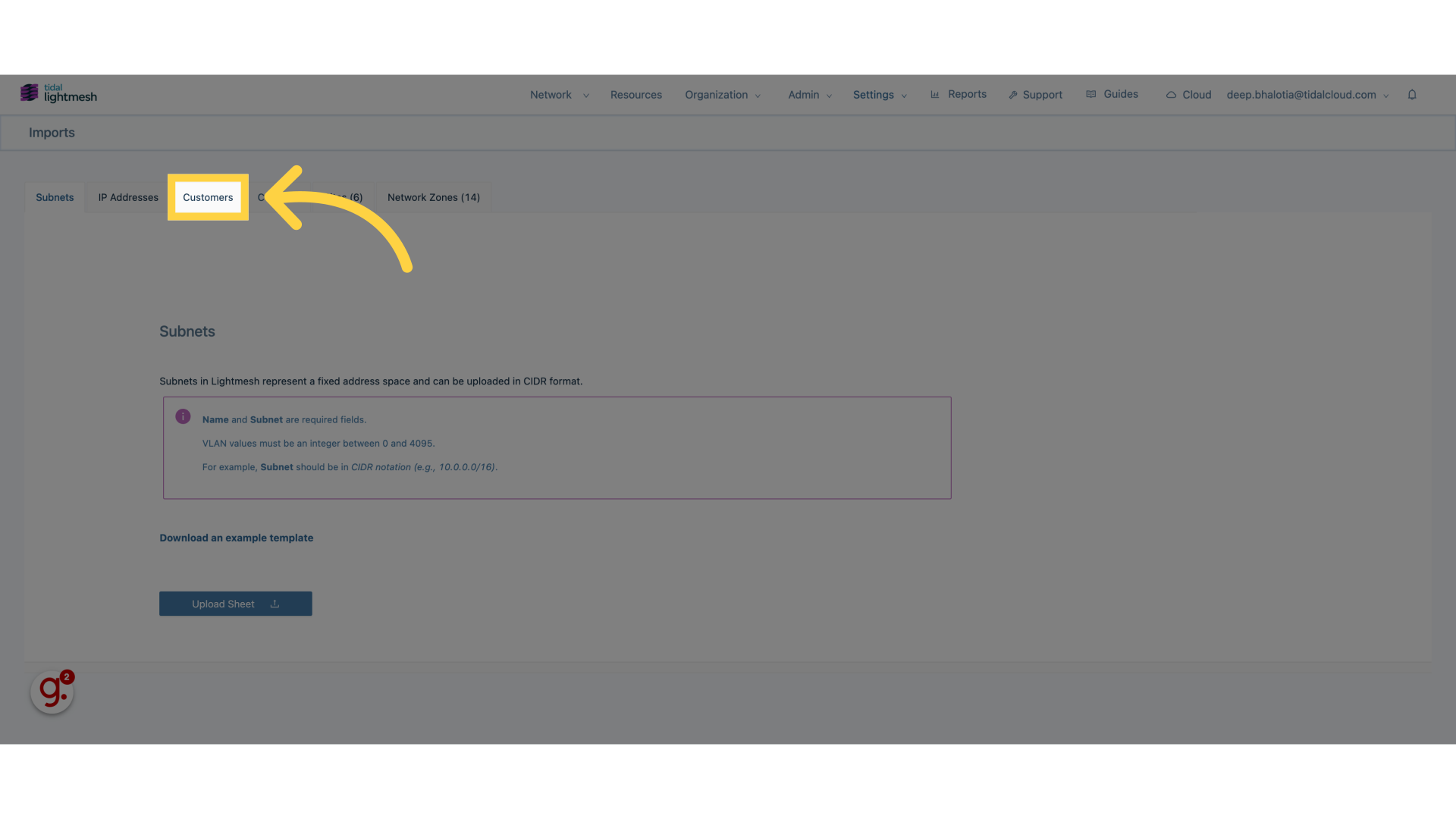Click the info icon in the requirements box

pyautogui.click(x=183, y=416)
